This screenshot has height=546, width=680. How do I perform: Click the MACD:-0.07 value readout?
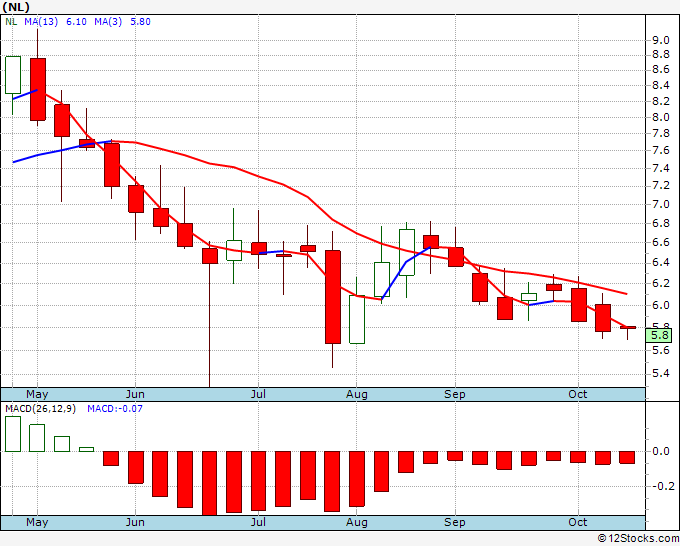[115, 409]
